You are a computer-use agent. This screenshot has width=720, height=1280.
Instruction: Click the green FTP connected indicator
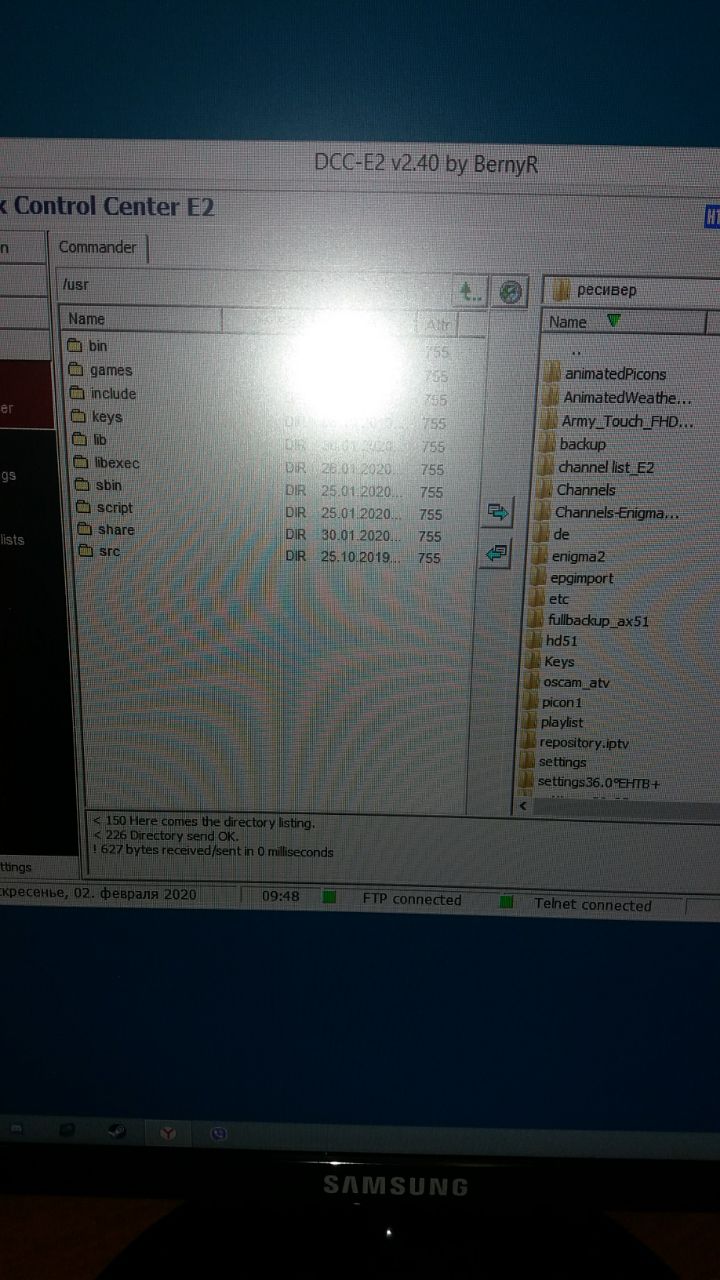(329, 897)
